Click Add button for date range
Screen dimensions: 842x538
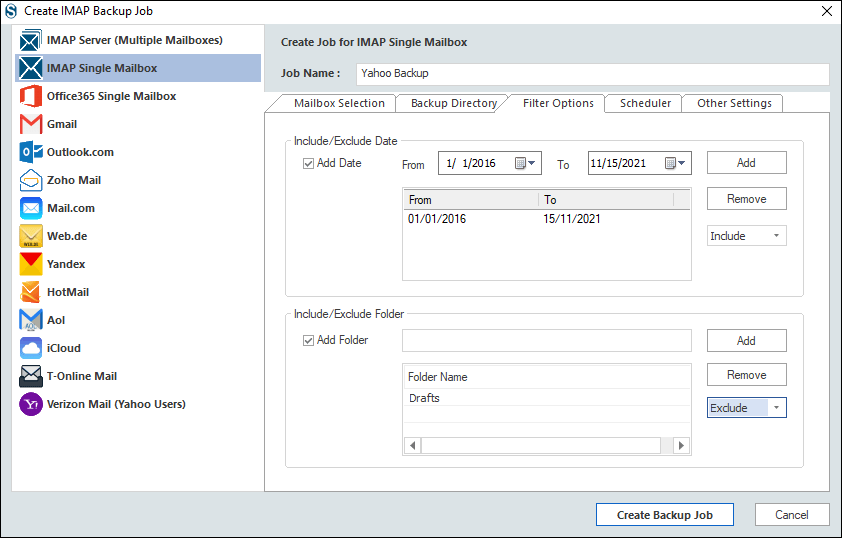pyautogui.click(x=746, y=163)
